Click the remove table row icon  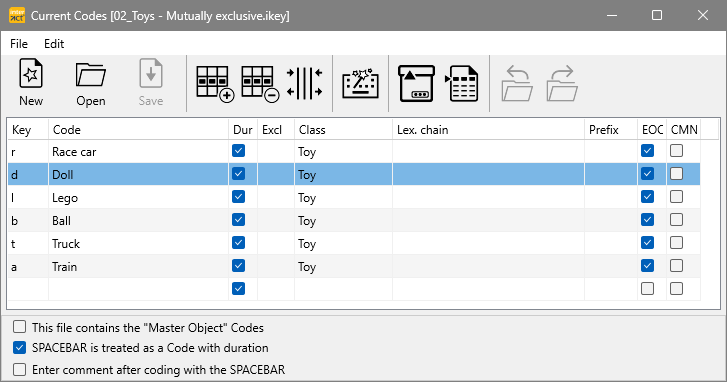point(260,84)
